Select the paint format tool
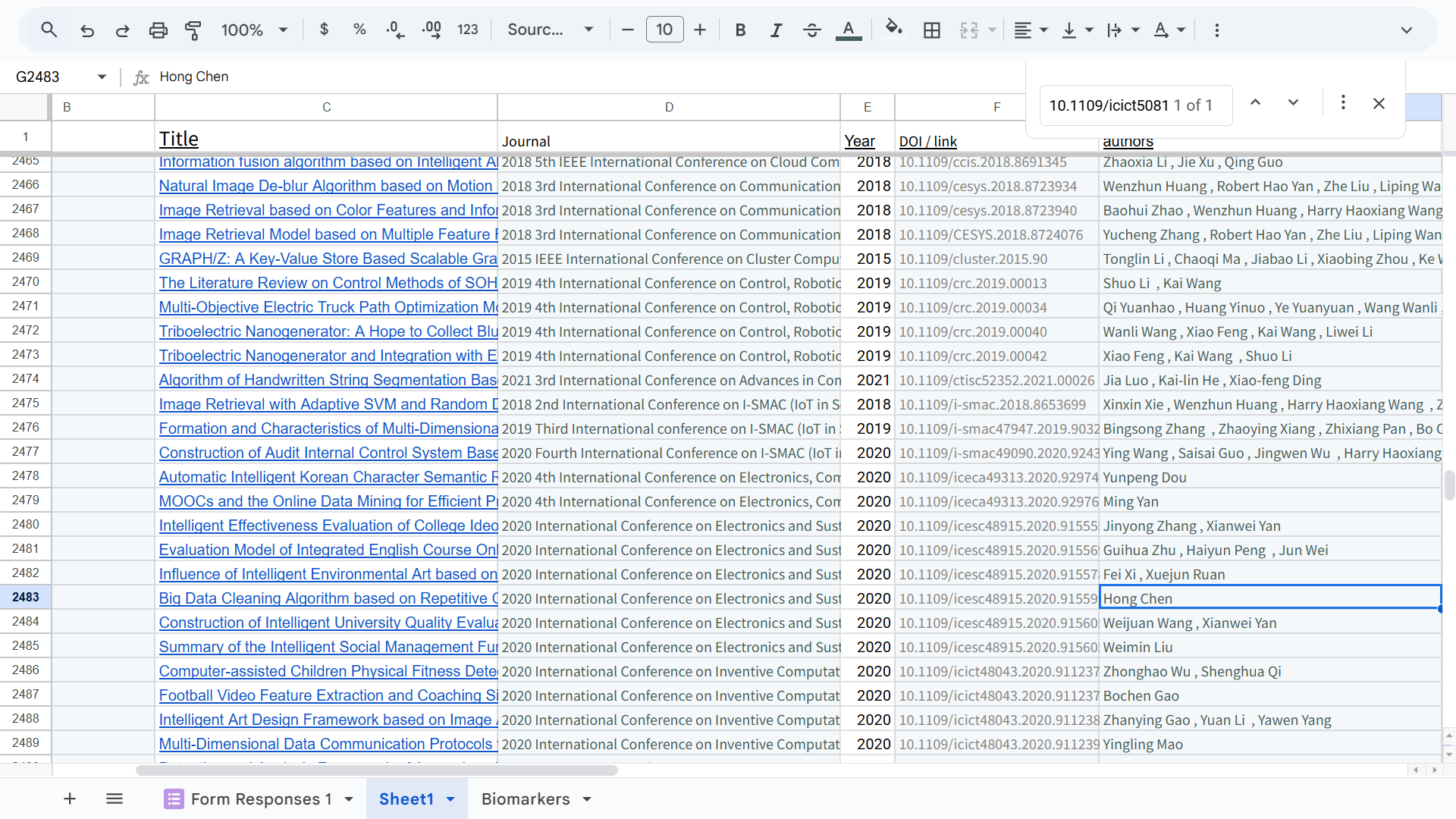 click(193, 30)
